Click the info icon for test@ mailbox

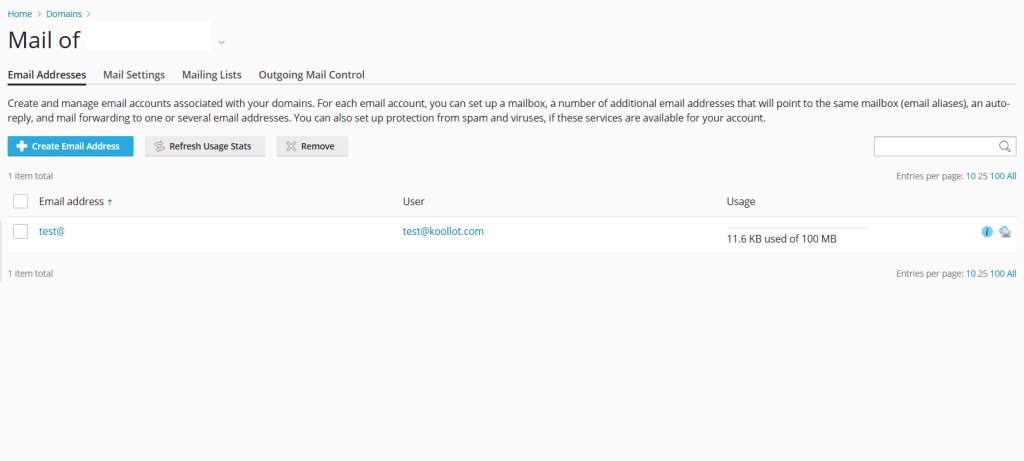(987, 232)
